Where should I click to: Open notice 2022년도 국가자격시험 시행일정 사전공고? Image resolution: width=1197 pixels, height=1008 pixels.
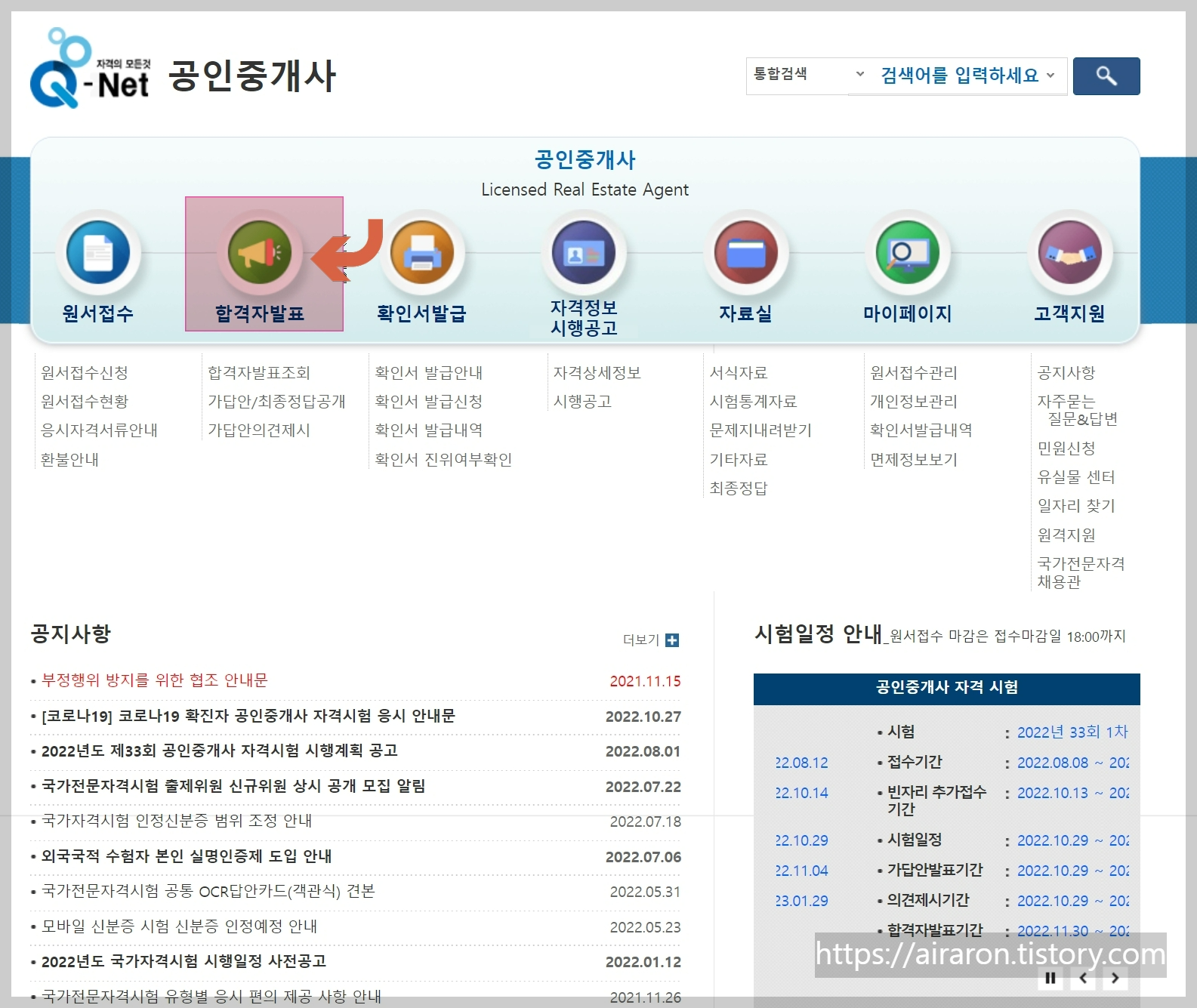184,961
